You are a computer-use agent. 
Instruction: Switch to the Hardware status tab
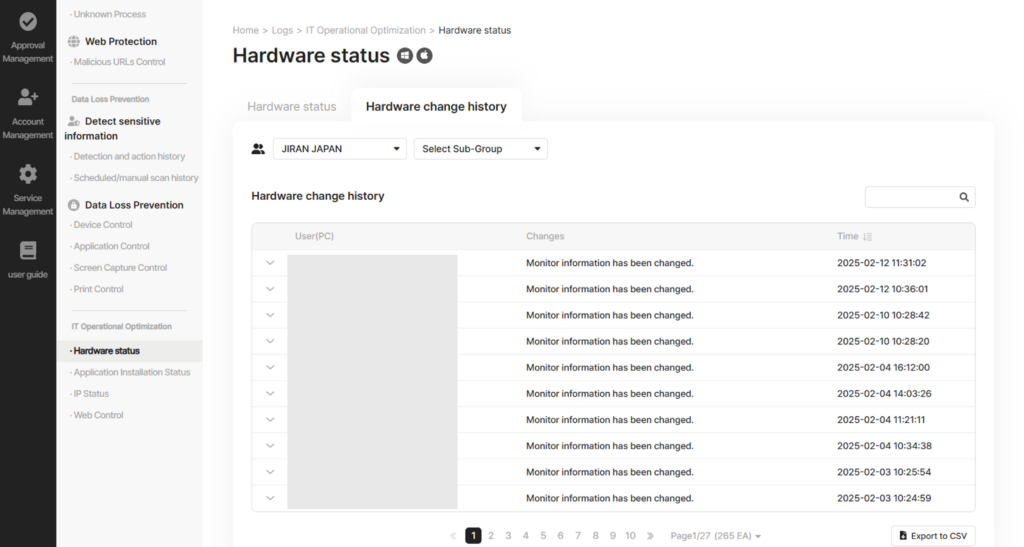pyautogui.click(x=292, y=107)
